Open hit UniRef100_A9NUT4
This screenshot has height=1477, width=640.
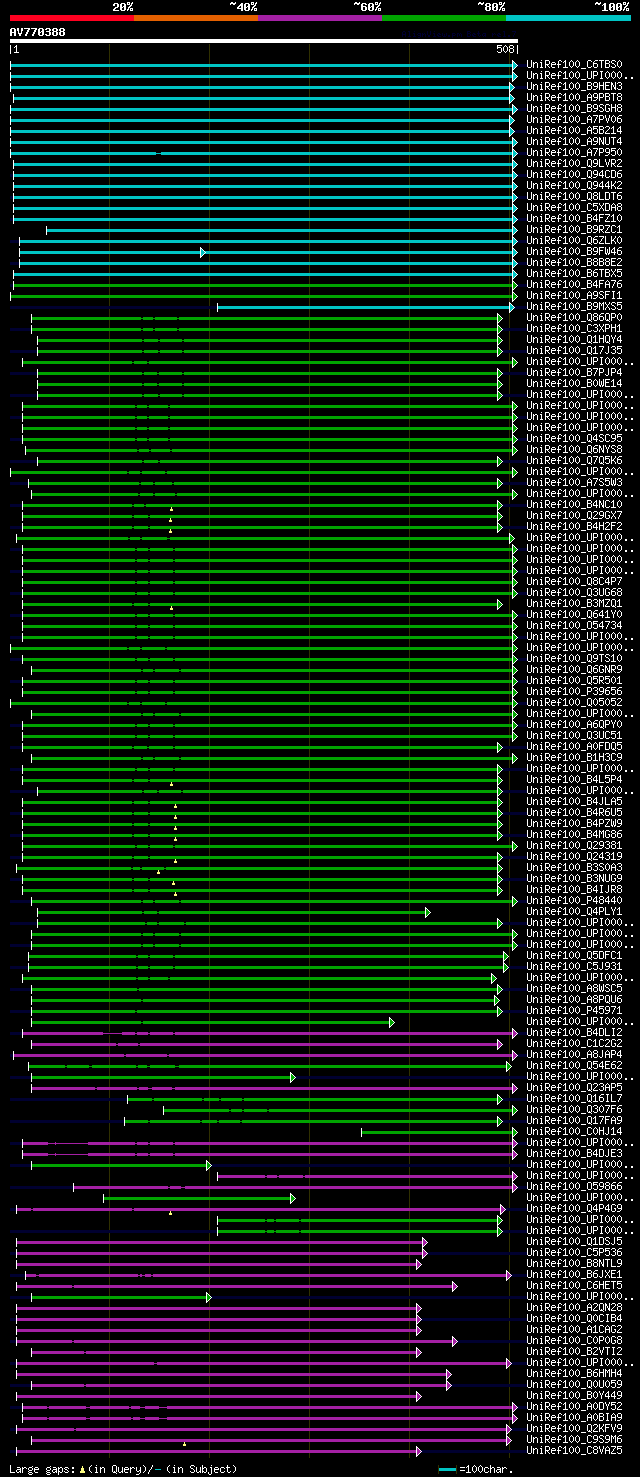point(573,142)
